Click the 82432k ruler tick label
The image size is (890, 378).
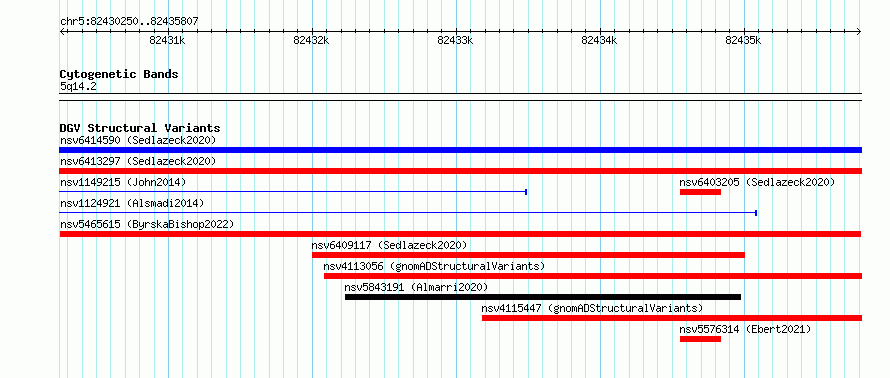311,40
